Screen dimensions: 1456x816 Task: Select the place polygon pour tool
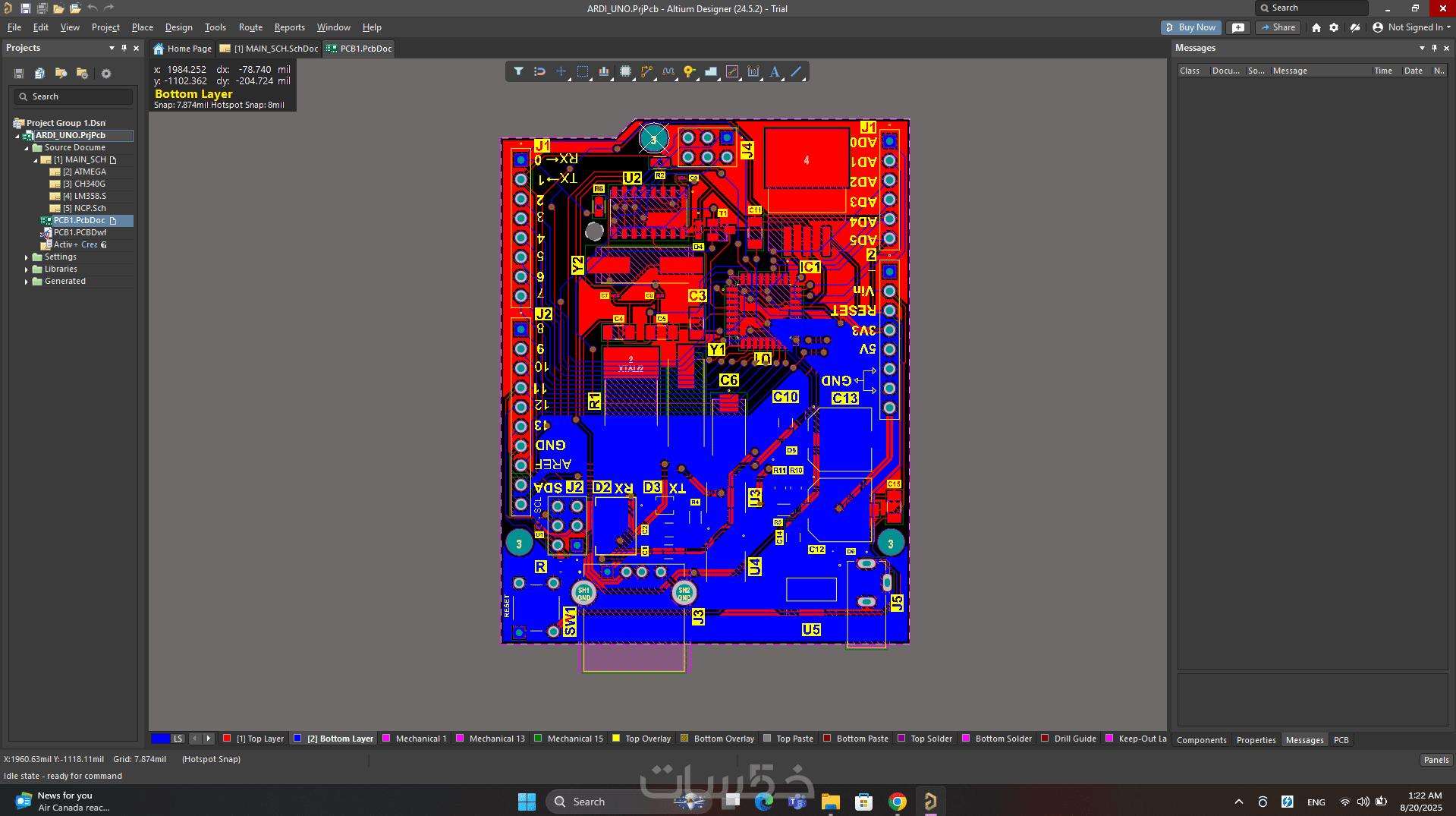point(711,71)
